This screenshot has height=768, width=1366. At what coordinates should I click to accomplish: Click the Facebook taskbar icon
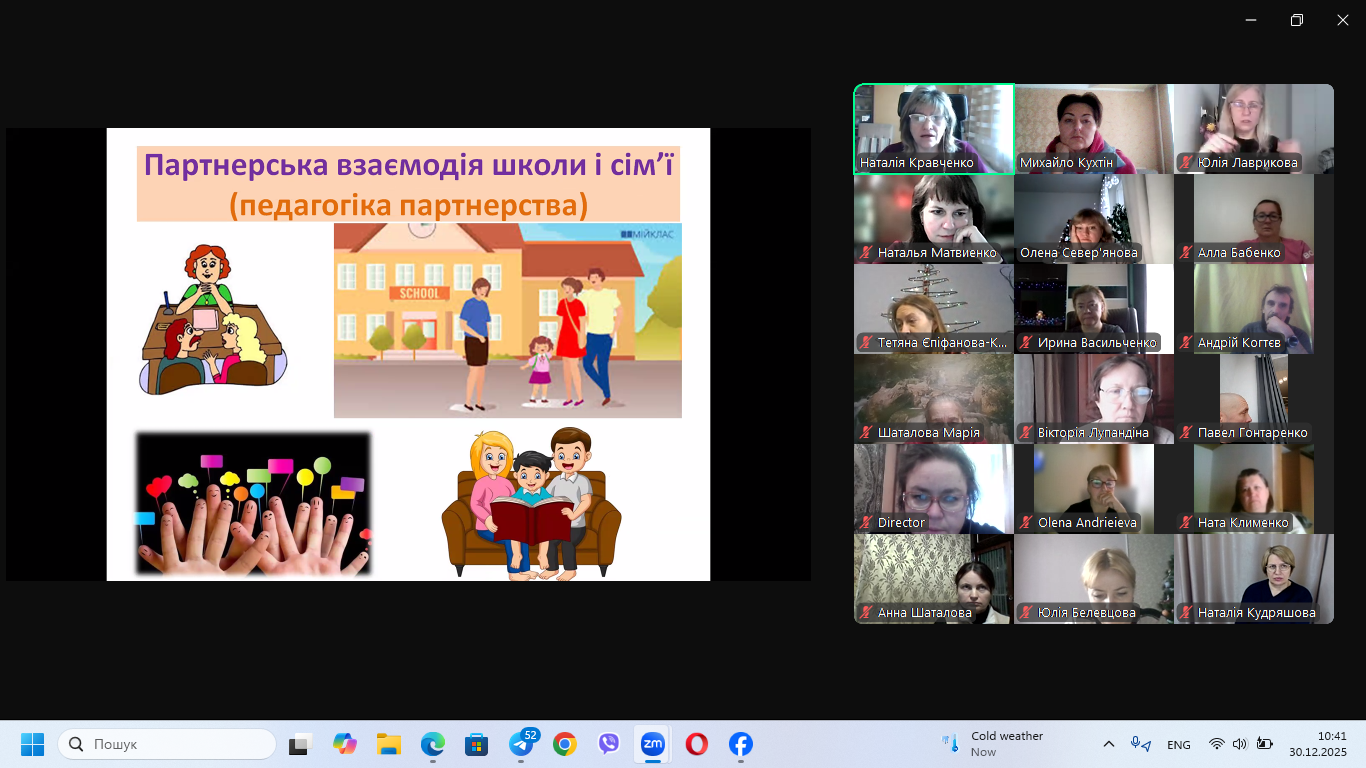tap(741, 744)
